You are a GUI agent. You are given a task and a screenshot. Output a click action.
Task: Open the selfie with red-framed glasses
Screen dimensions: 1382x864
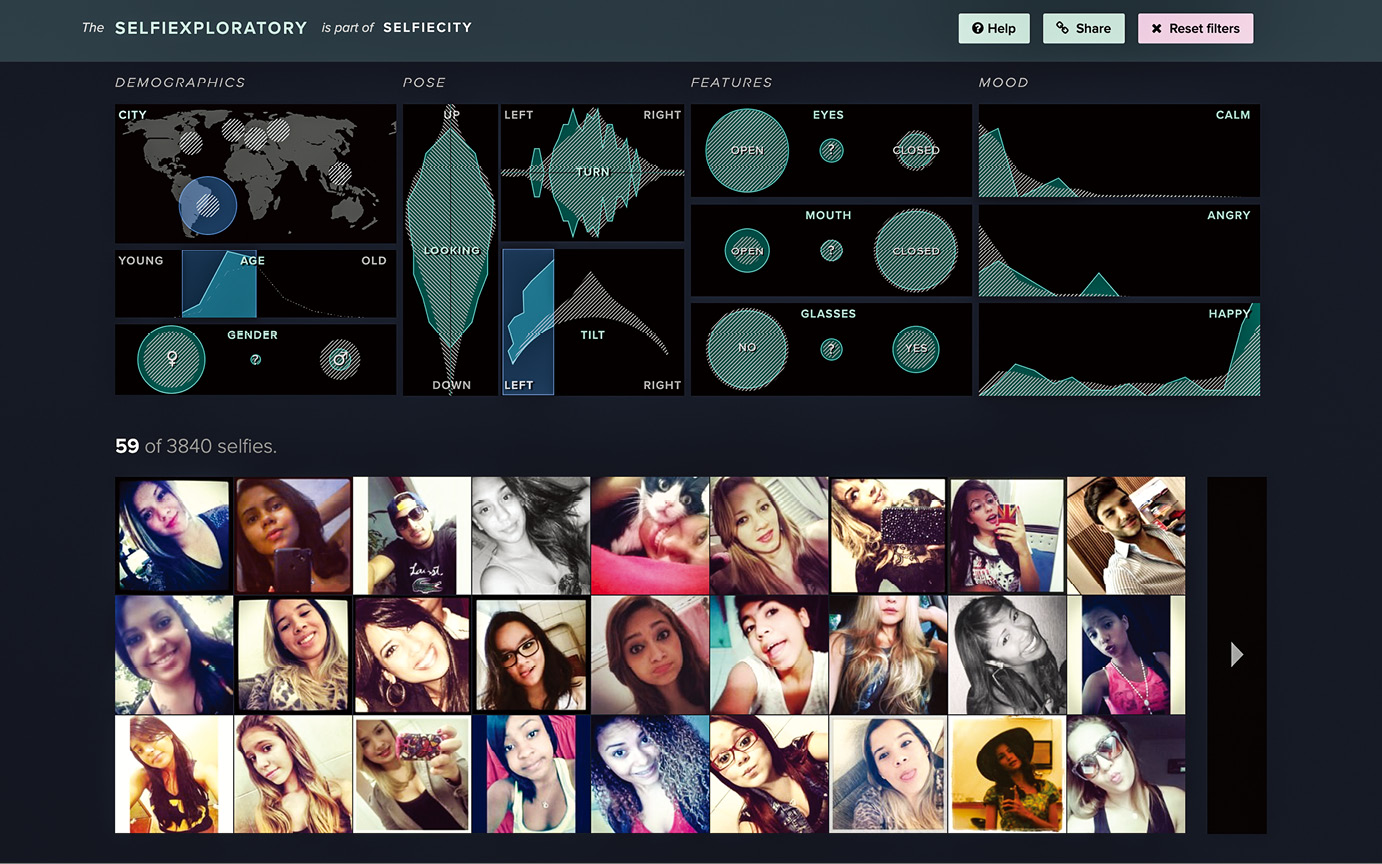[x=769, y=774]
